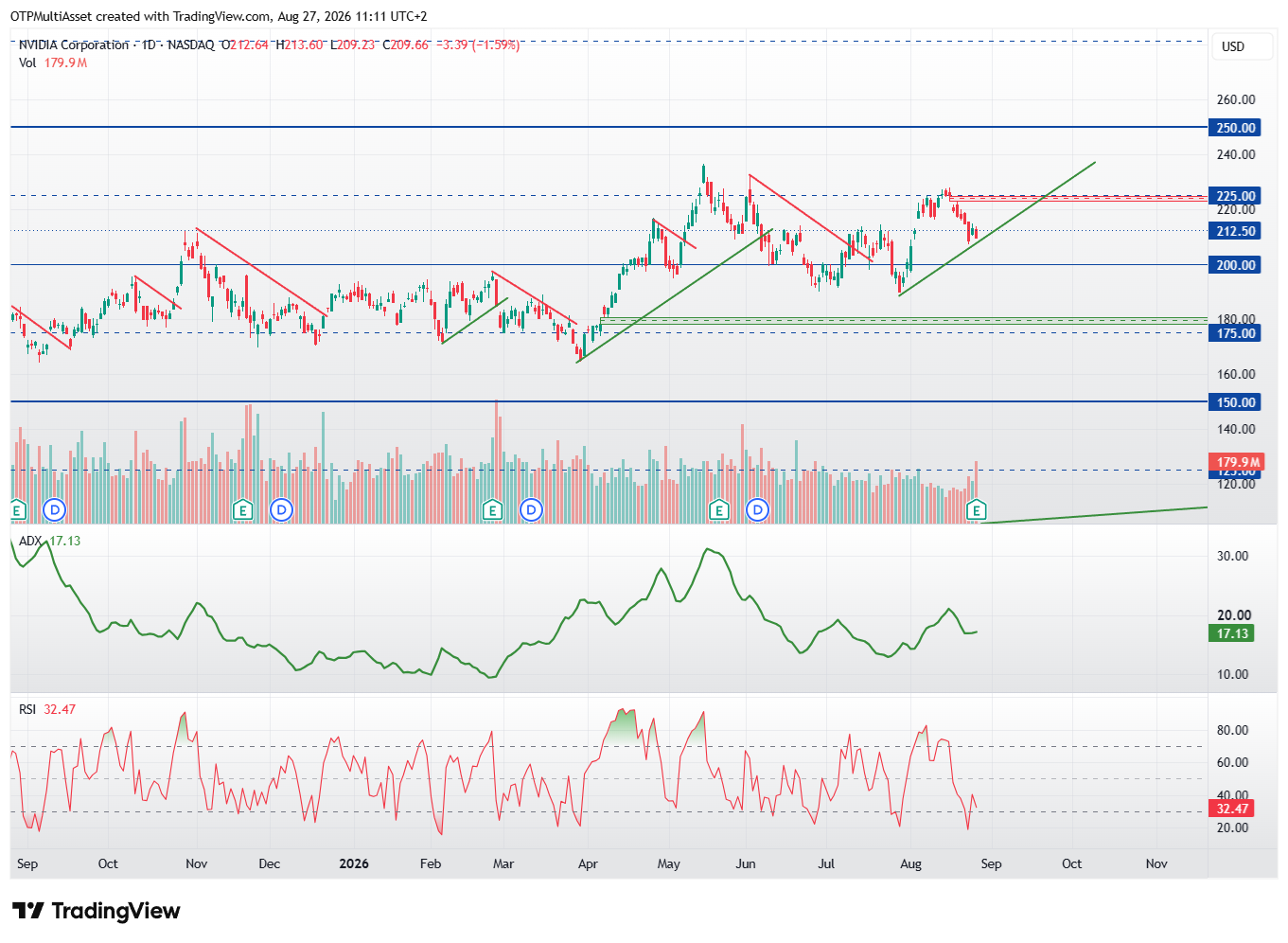Click the Feb label on time axis
Image resolution: width=1288 pixels, height=943 pixels.
431,863
